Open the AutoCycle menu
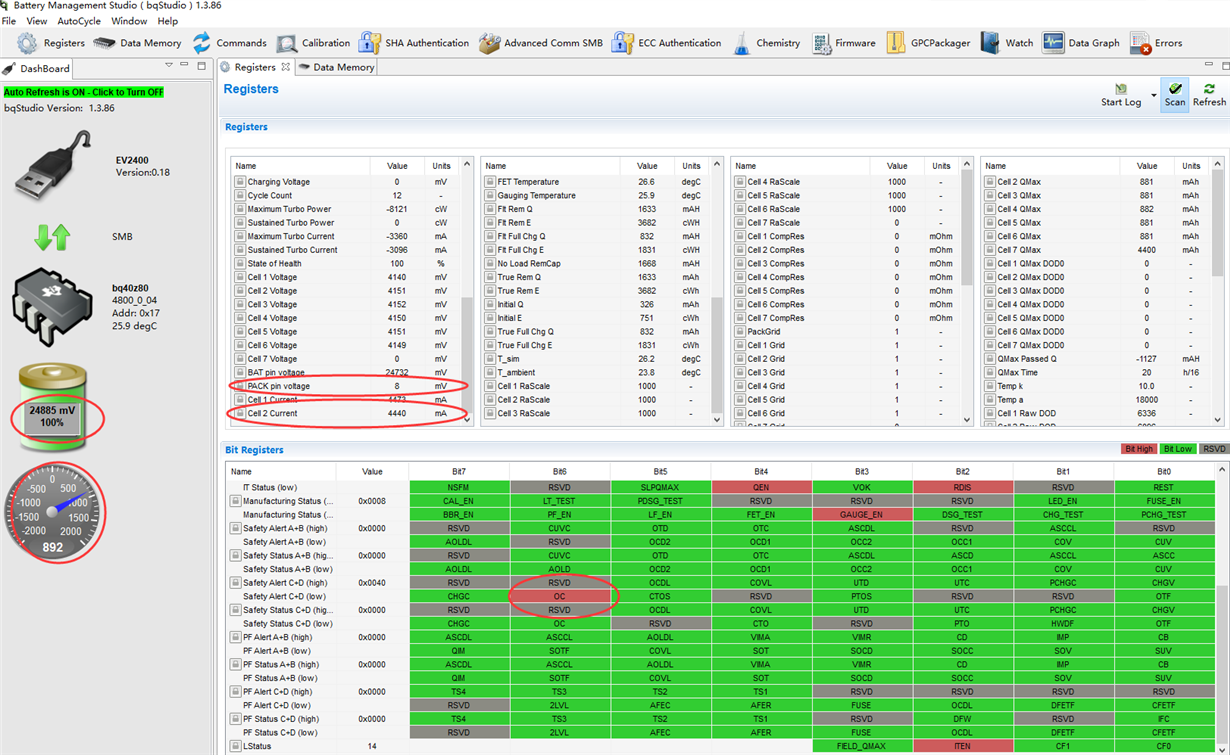 tap(79, 21)
